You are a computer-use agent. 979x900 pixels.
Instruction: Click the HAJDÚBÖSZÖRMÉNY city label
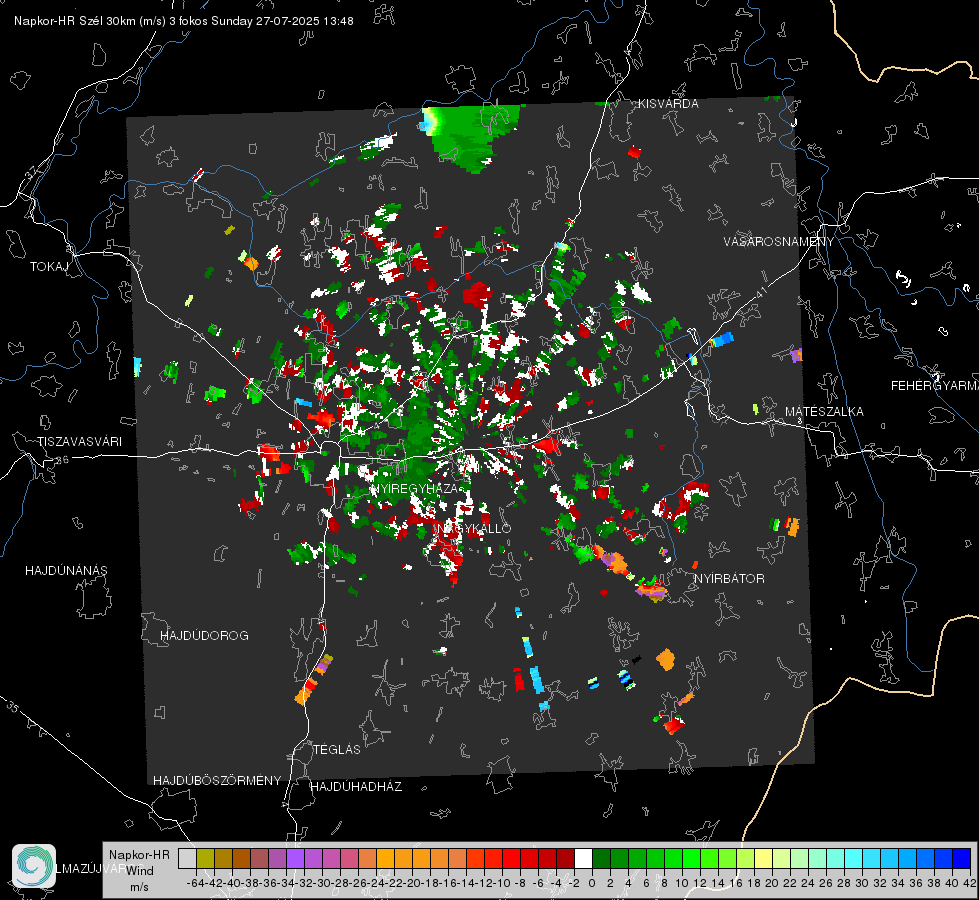(x=217, y=781)
